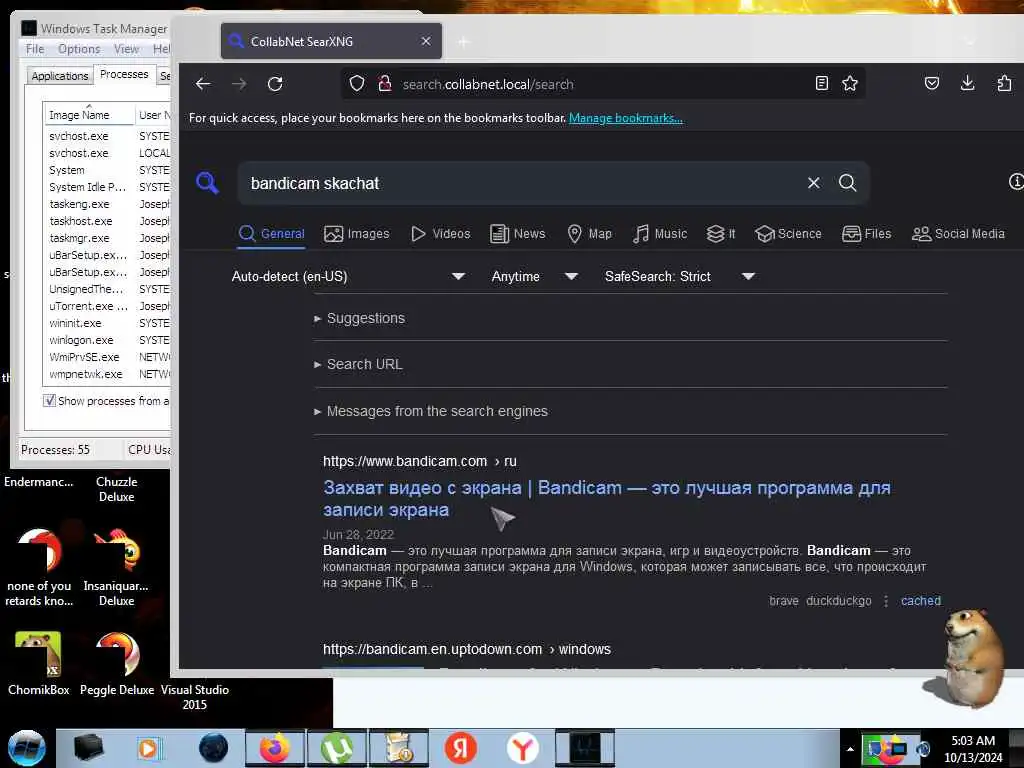Switch to Task Manager Applications tab
The image size is (1024, 768).
tap(59, 76)
